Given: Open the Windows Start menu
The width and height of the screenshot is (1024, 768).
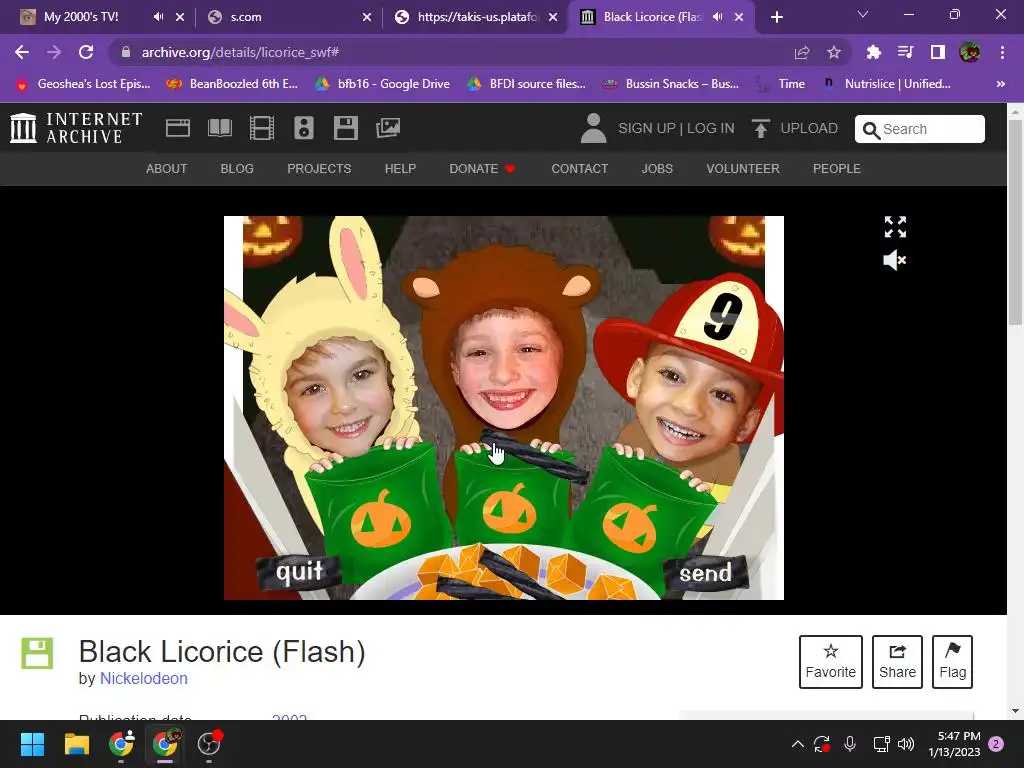Looking at the screenshot, I should pyautogui.click(x=32, y=744).
